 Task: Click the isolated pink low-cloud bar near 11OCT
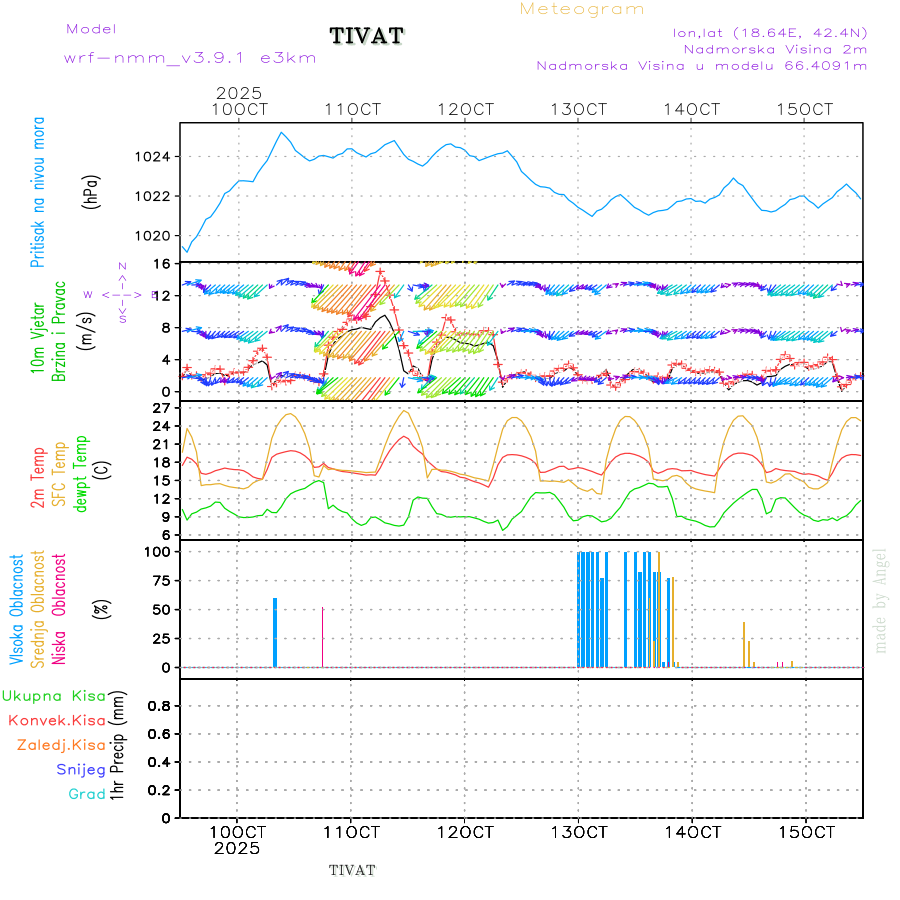(x=322, y=637)
